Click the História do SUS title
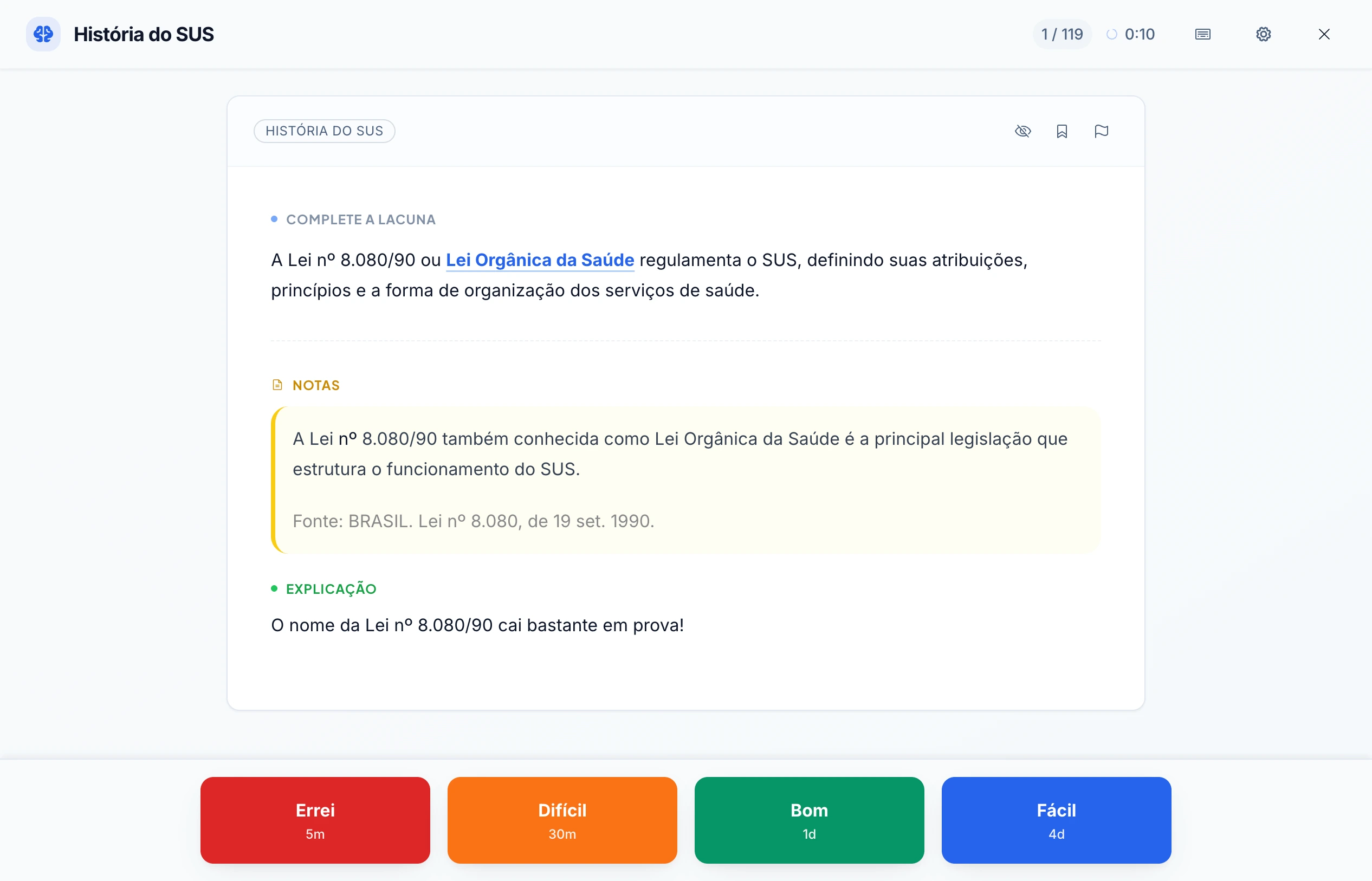 [x=144, y=34]
